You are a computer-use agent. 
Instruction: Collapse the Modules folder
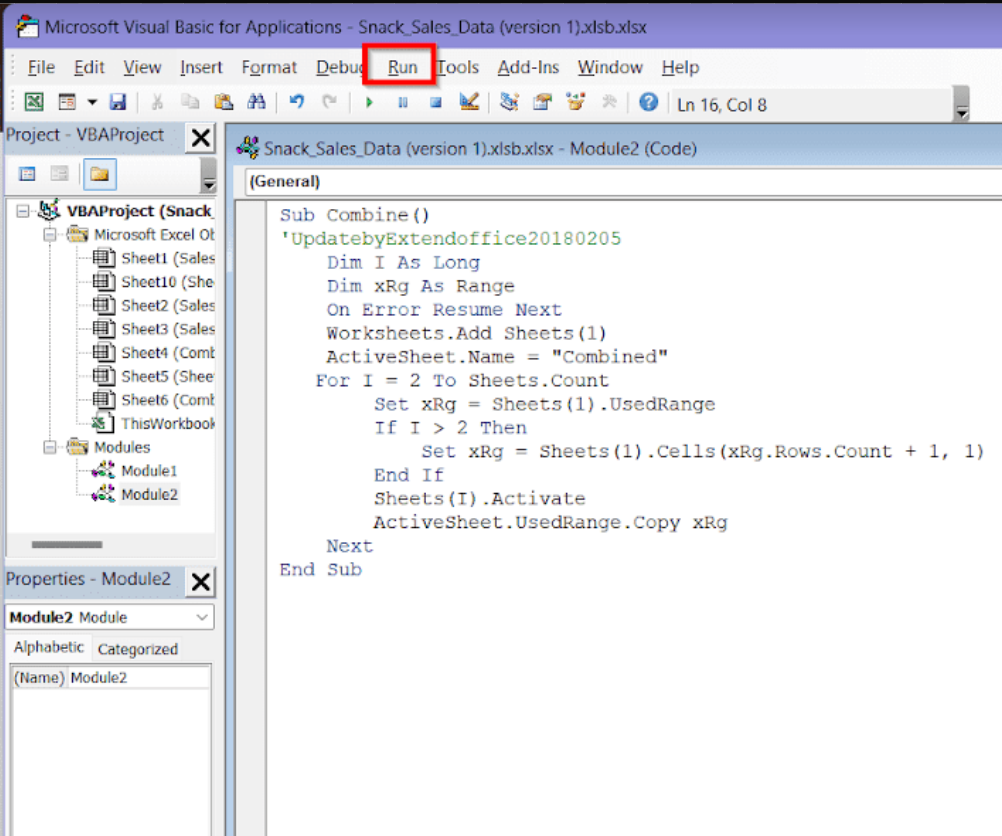tap(50, 447)
